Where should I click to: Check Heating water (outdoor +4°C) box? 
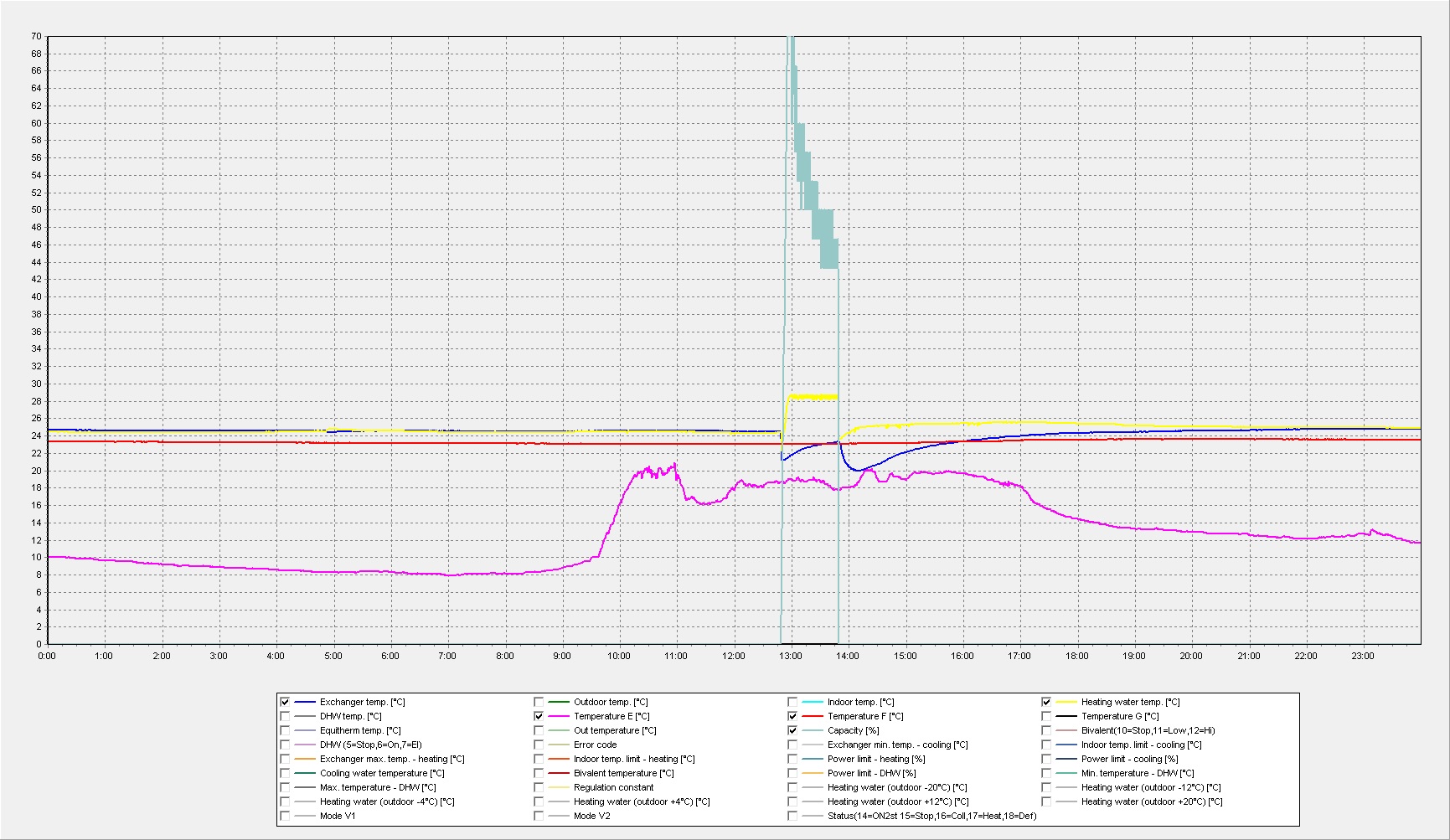point(539,801)
